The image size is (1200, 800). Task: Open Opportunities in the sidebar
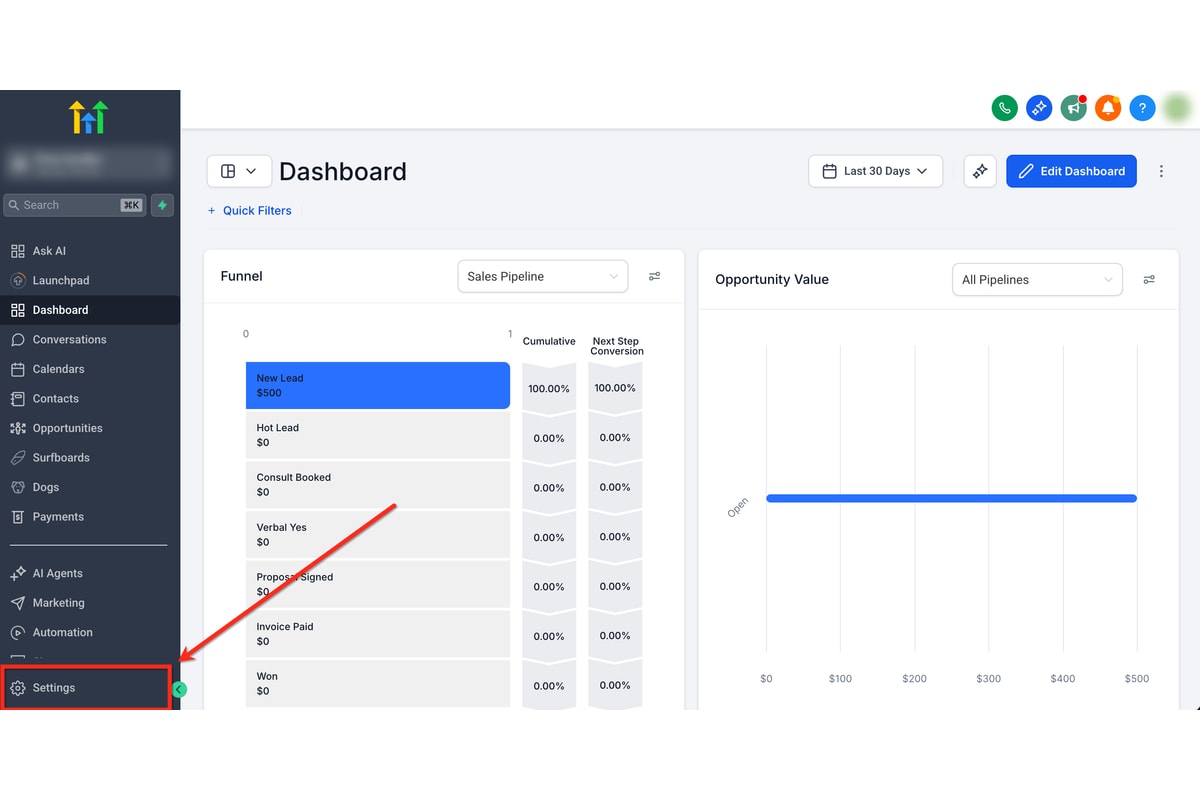(90, 428)
